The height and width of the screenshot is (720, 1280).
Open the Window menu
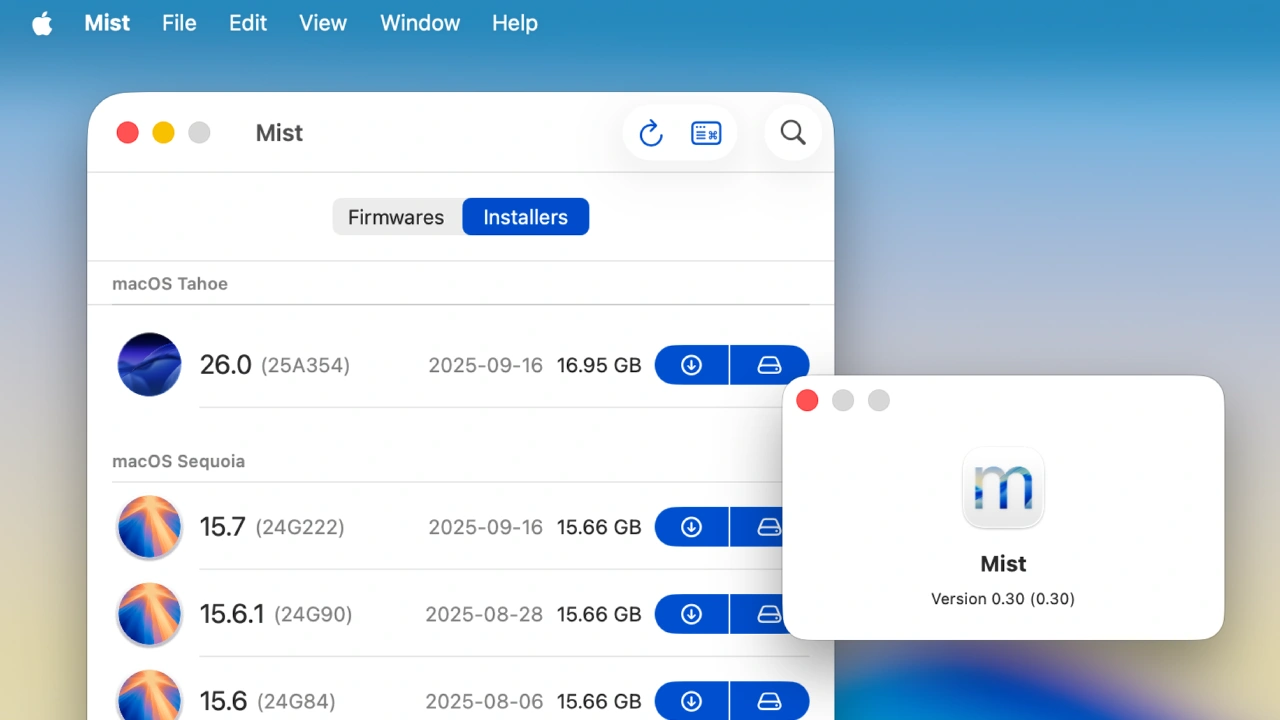click(419, 22)
